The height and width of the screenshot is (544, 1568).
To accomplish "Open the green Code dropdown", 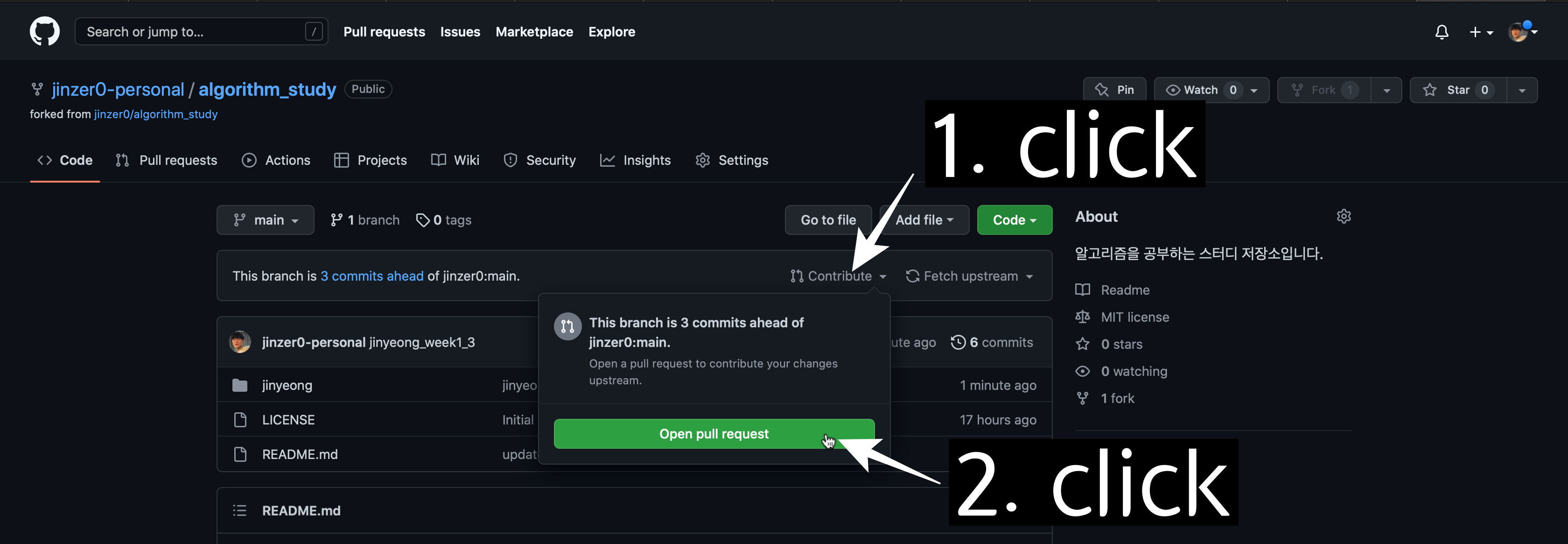I will click(x=1014, y=220).
